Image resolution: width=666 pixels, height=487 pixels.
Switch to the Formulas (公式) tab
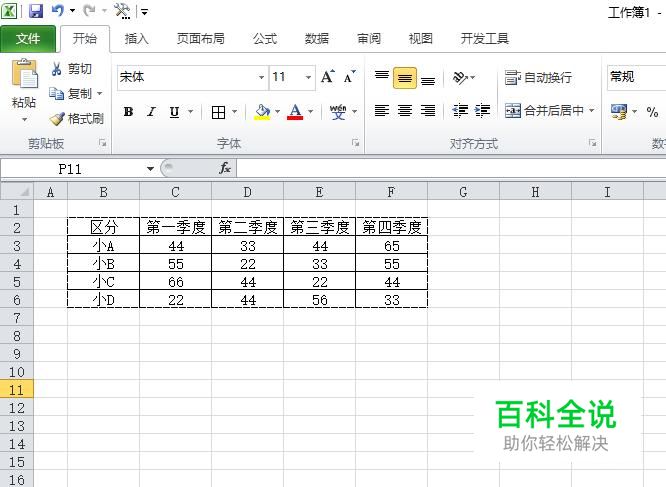click(x=265, y=39)
